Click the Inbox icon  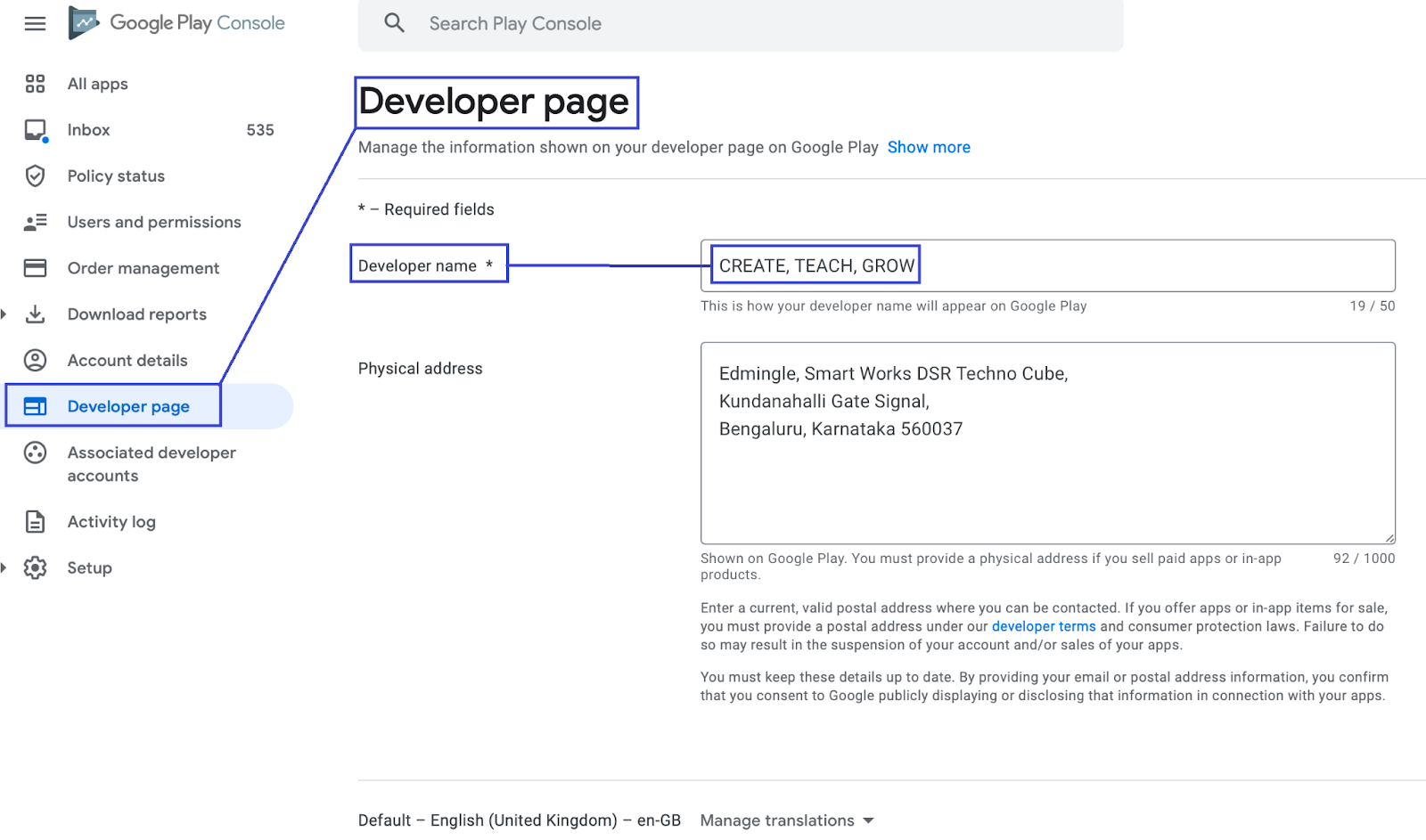click(x=35, y=130)
